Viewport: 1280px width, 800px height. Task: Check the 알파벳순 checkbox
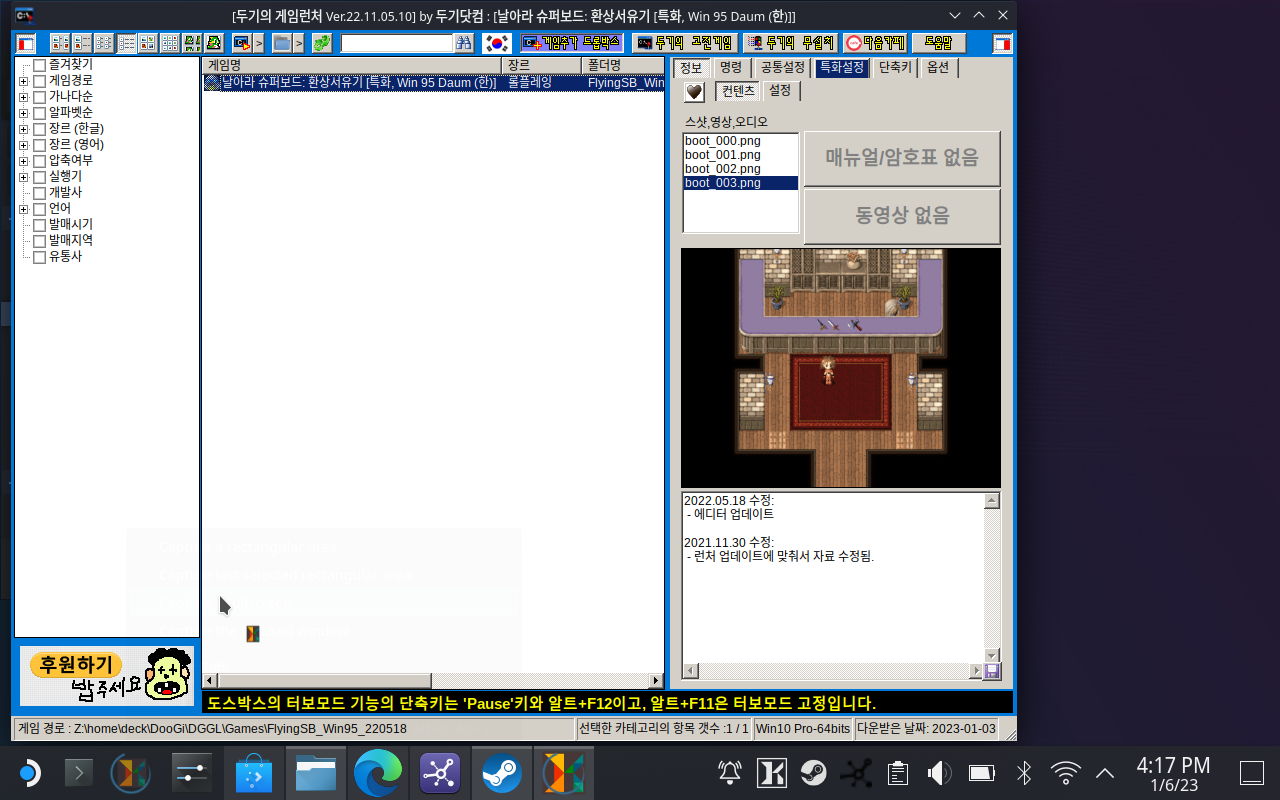click(x=39, y=113)
